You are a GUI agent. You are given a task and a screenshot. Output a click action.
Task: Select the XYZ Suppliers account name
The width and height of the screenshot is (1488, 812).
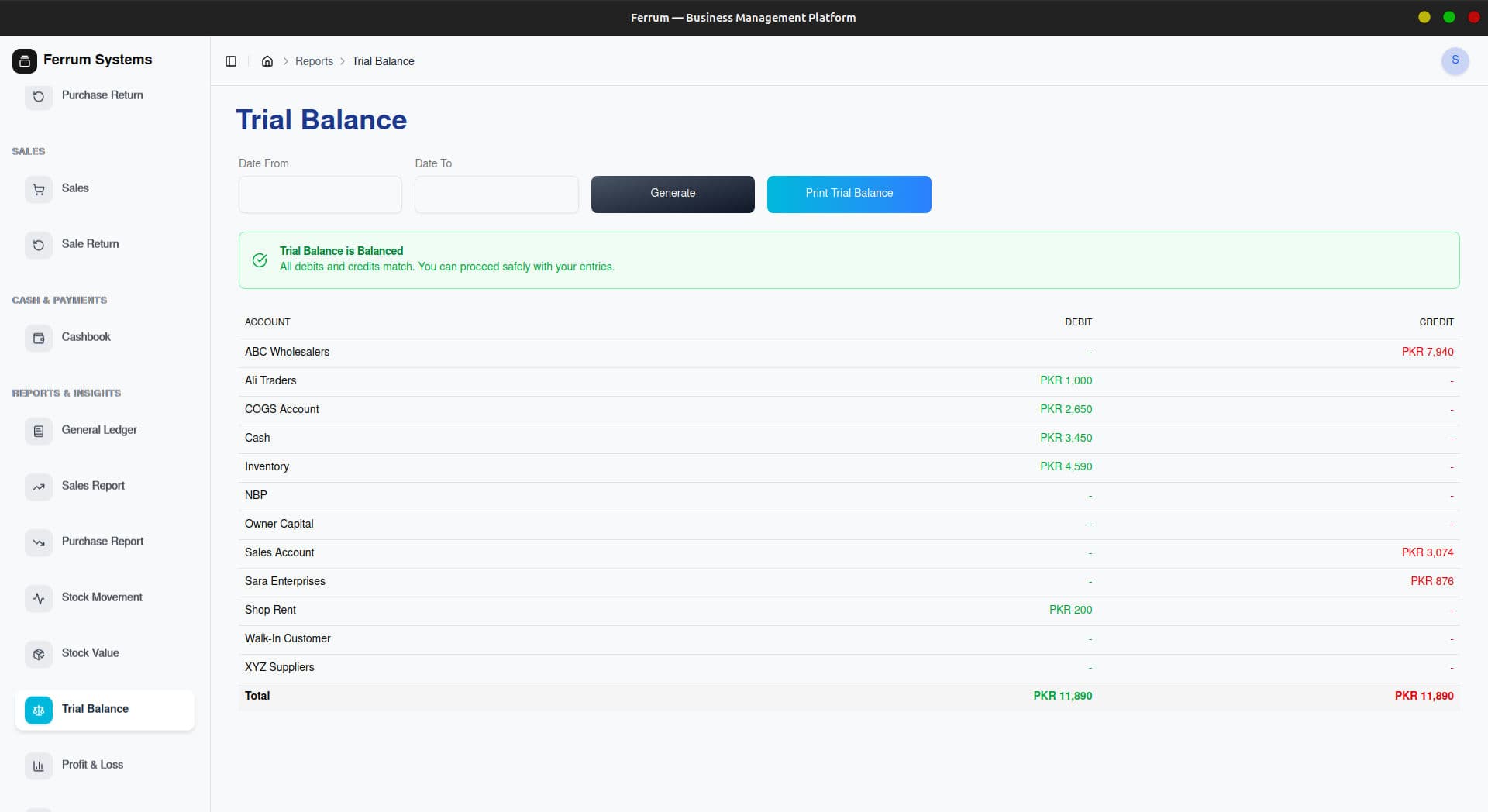280,667
